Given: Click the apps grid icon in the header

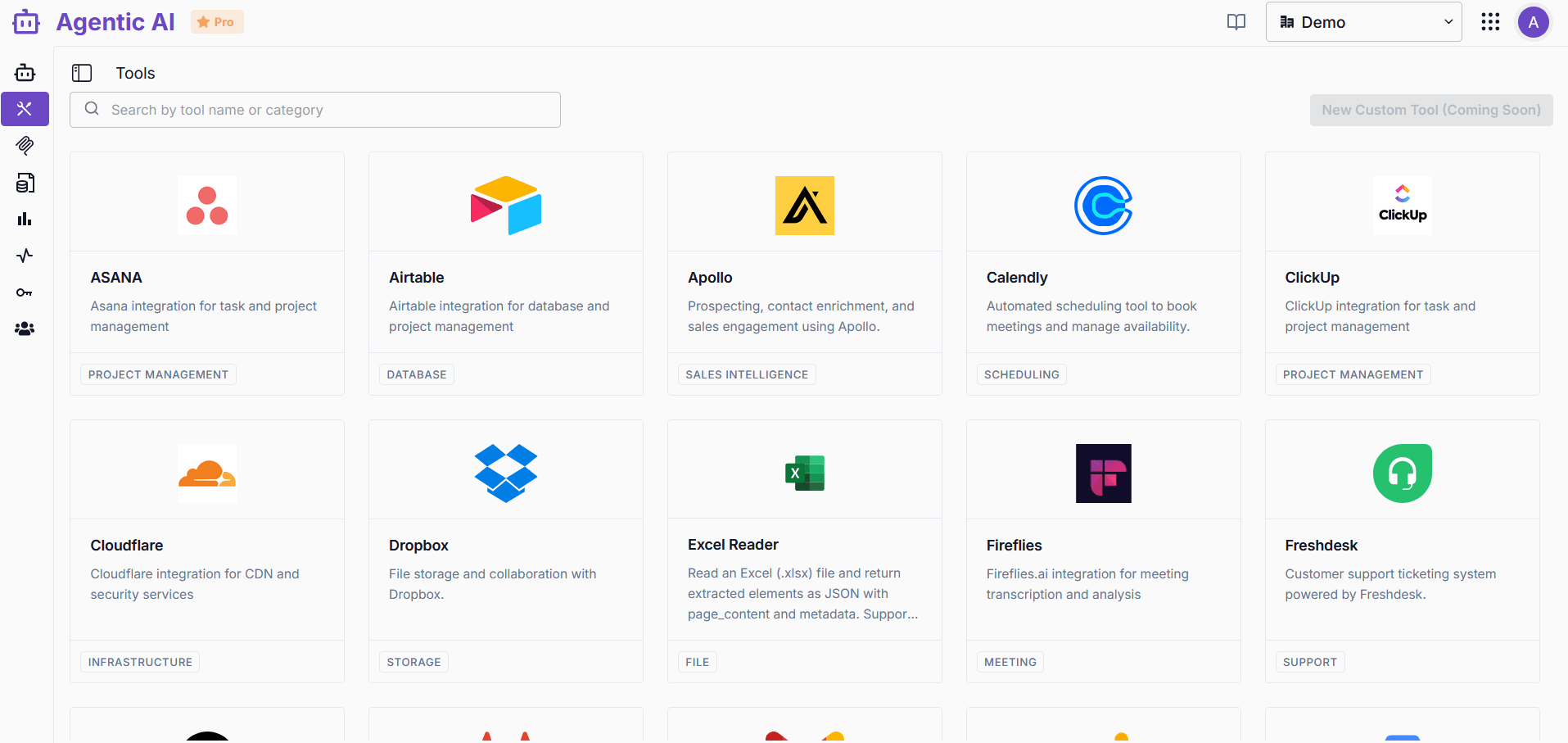Looking at the screenshot, I should 1490,22.
